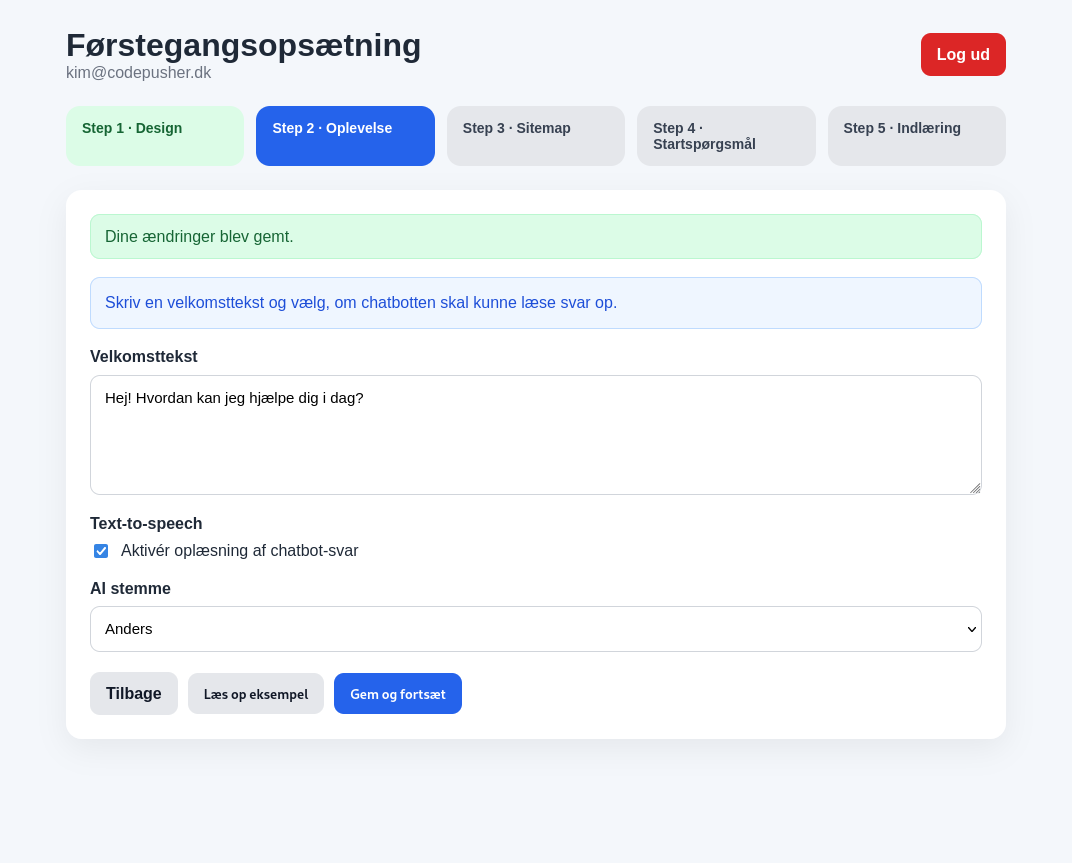Click the textarea resize handle corner
1072x863 pixels.
[974, 487]
